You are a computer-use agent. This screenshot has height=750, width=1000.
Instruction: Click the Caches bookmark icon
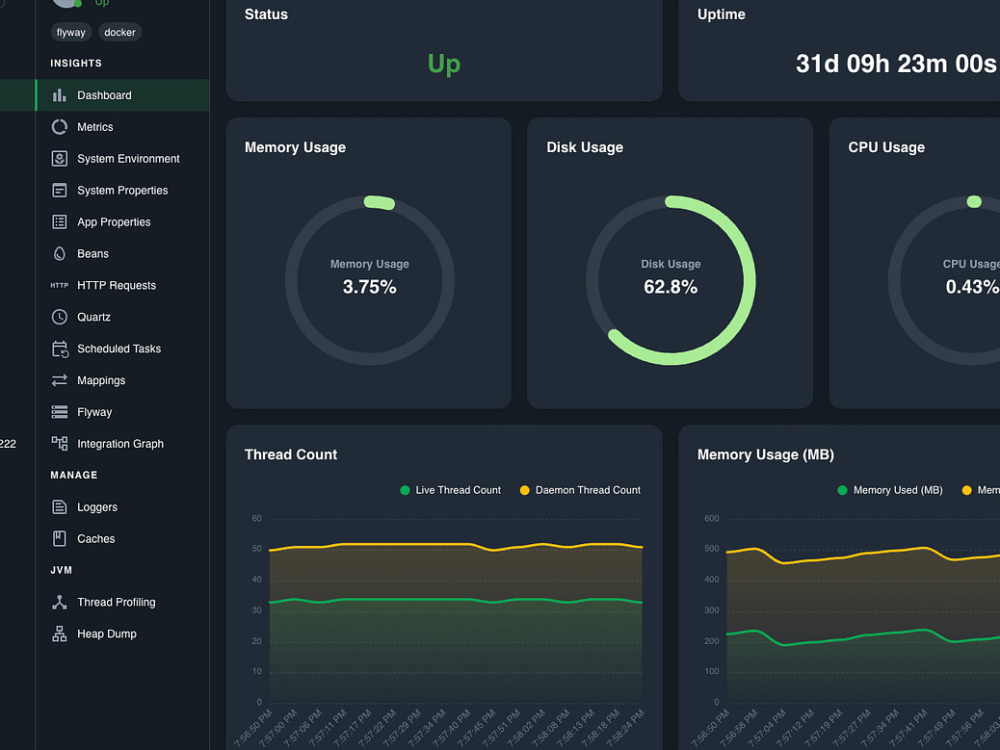tap(59, 539)
